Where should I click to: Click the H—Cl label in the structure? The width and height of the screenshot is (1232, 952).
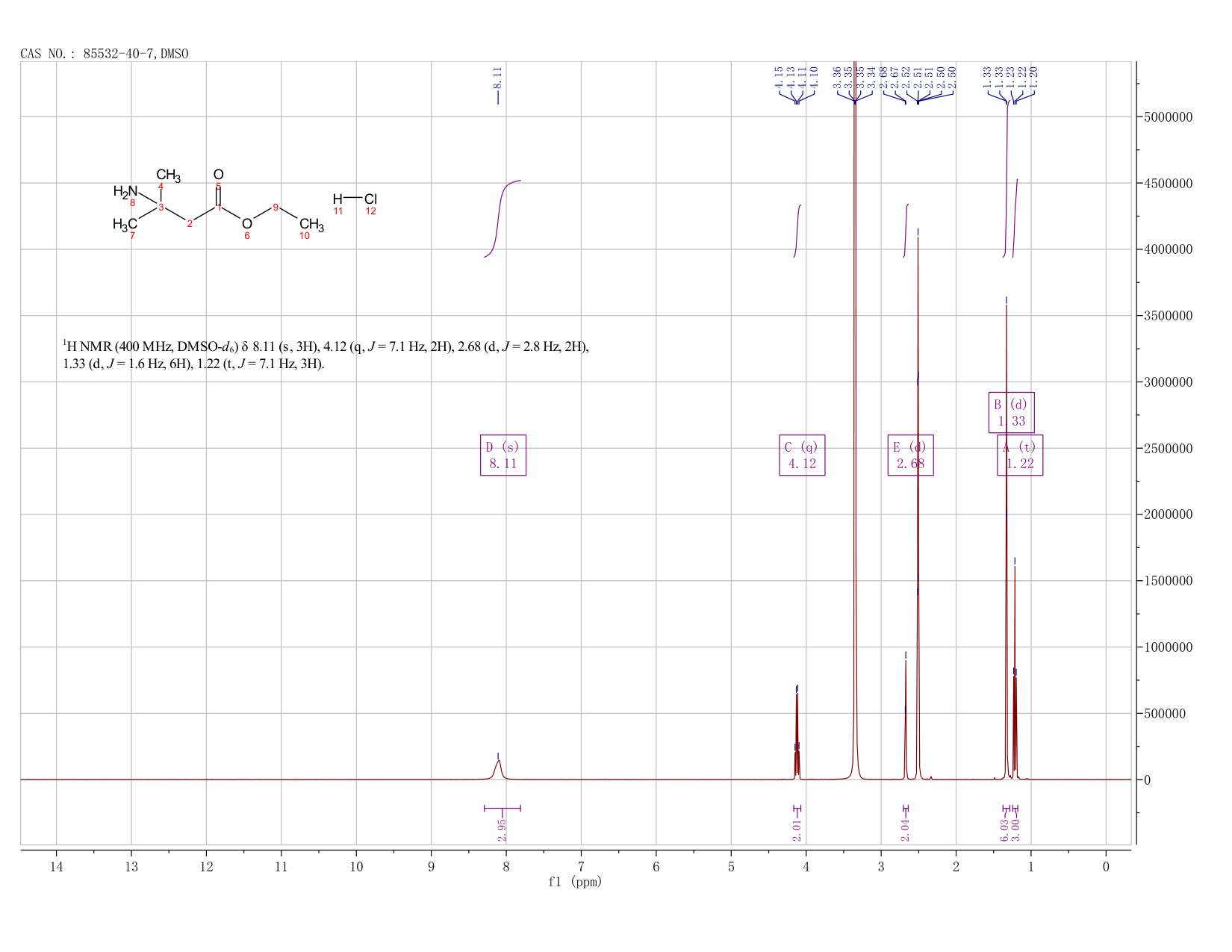coord(355,199)
